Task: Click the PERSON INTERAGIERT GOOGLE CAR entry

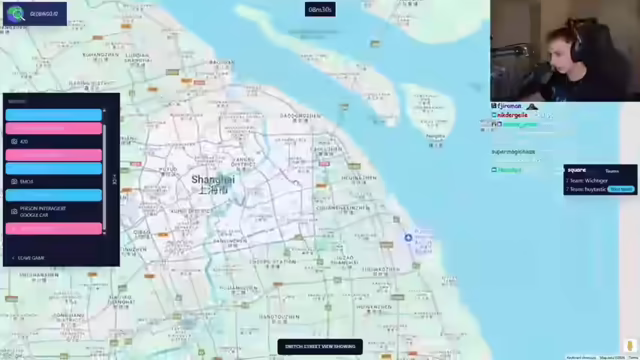Action: (54, 212)
